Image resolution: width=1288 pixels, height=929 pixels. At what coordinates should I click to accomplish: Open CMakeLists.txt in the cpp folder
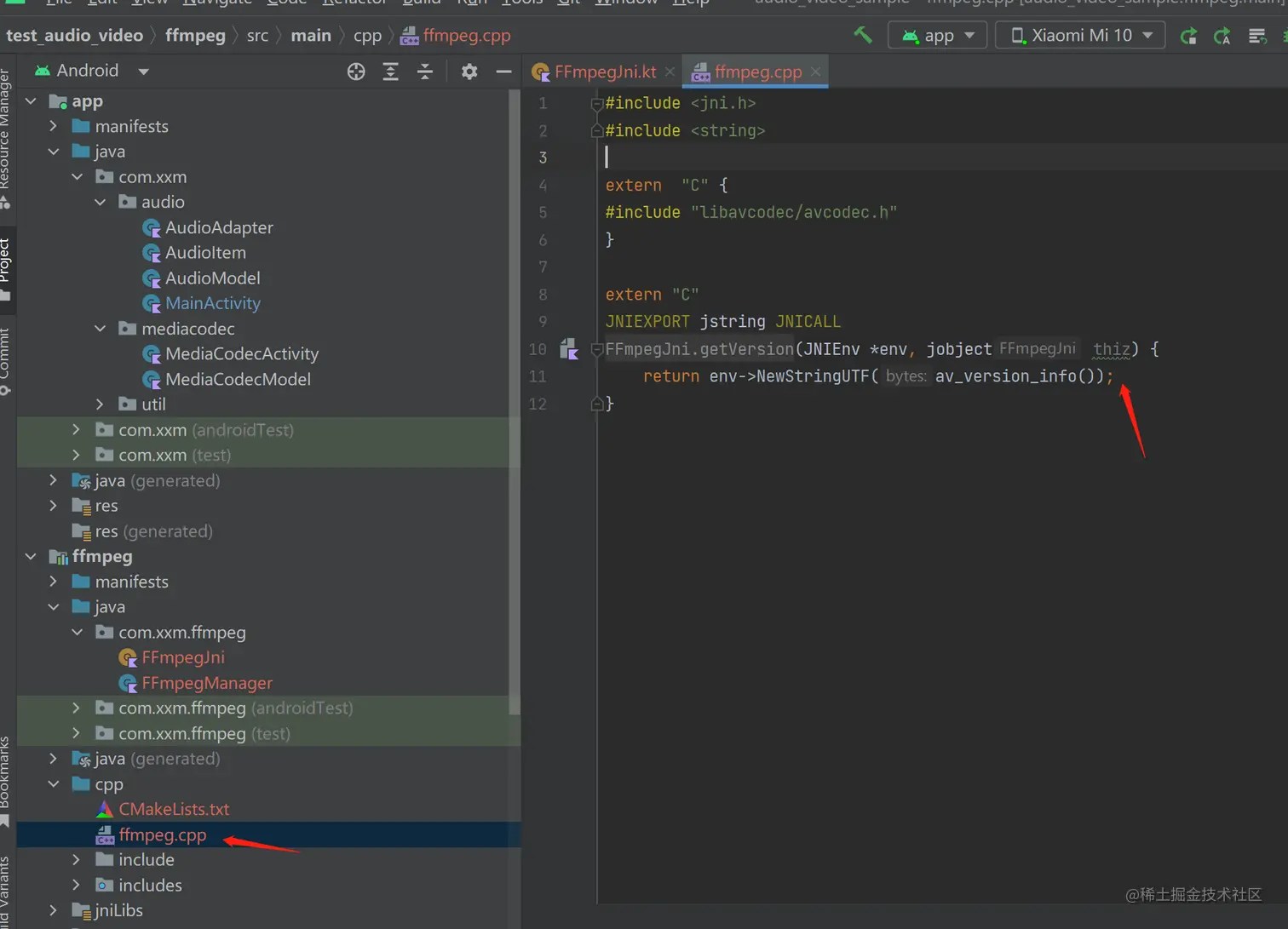[x=174, y=809]
